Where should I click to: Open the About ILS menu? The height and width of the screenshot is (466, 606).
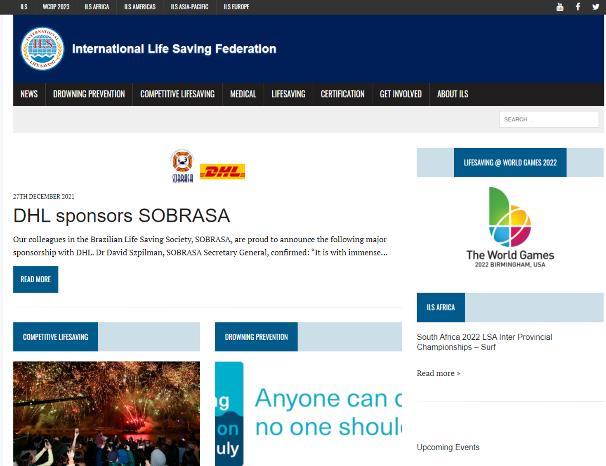point(453,94)
